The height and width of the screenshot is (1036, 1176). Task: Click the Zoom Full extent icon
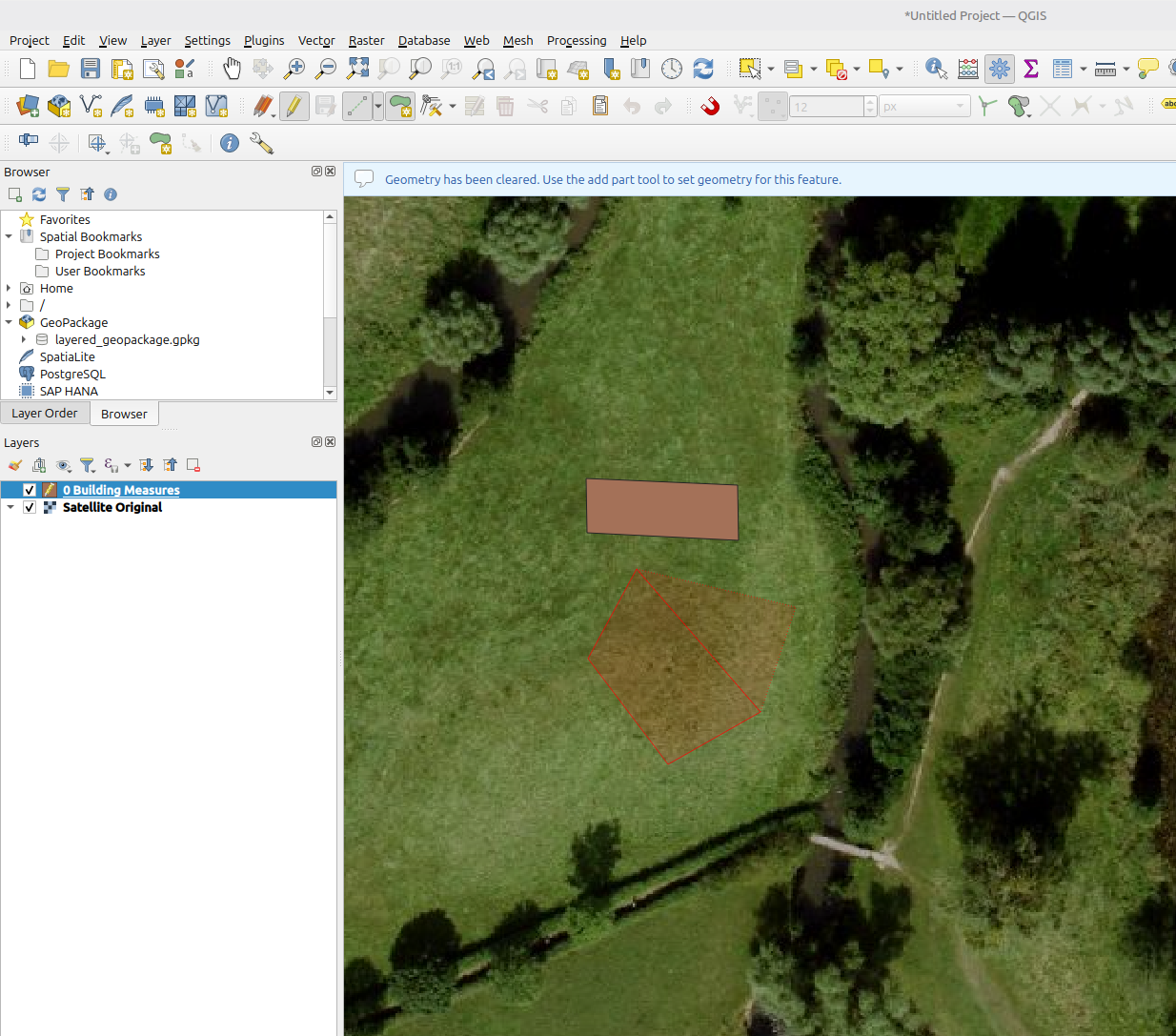(x=357, y=69)
